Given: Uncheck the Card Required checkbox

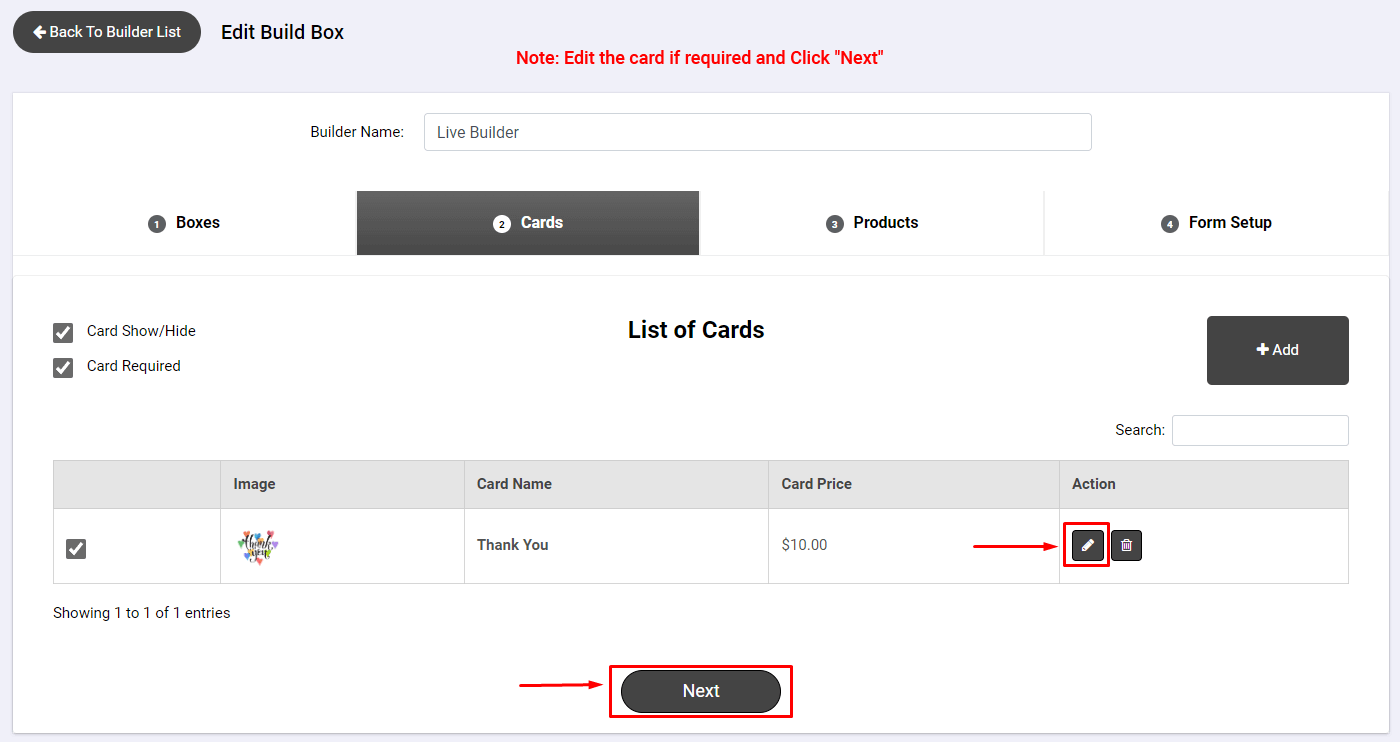Looking at the screenshot, I should pyautogui.click(x=63, y=368).
